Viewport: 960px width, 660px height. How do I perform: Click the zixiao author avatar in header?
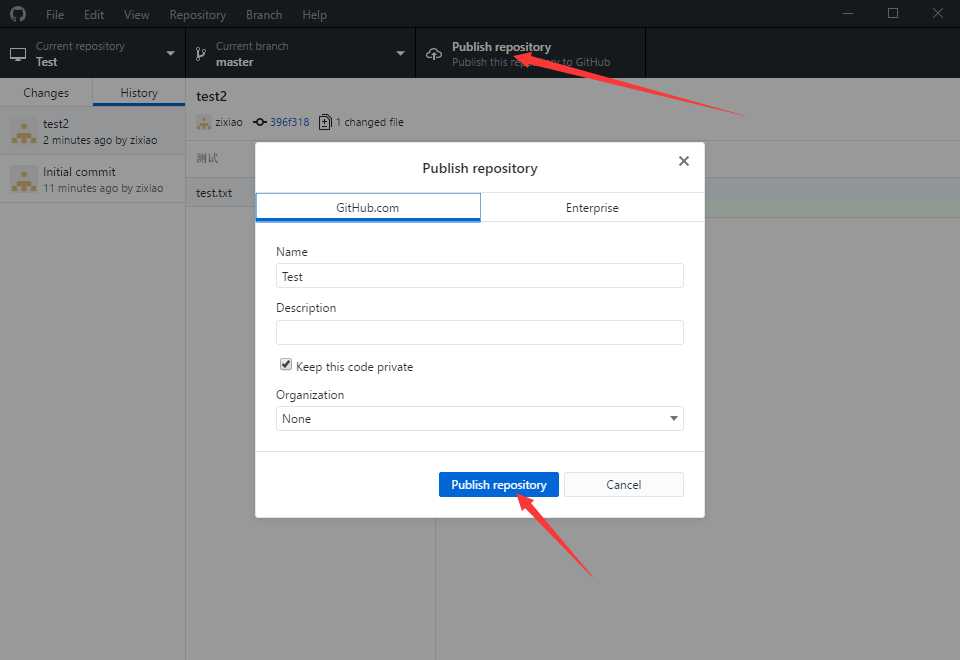203,122
